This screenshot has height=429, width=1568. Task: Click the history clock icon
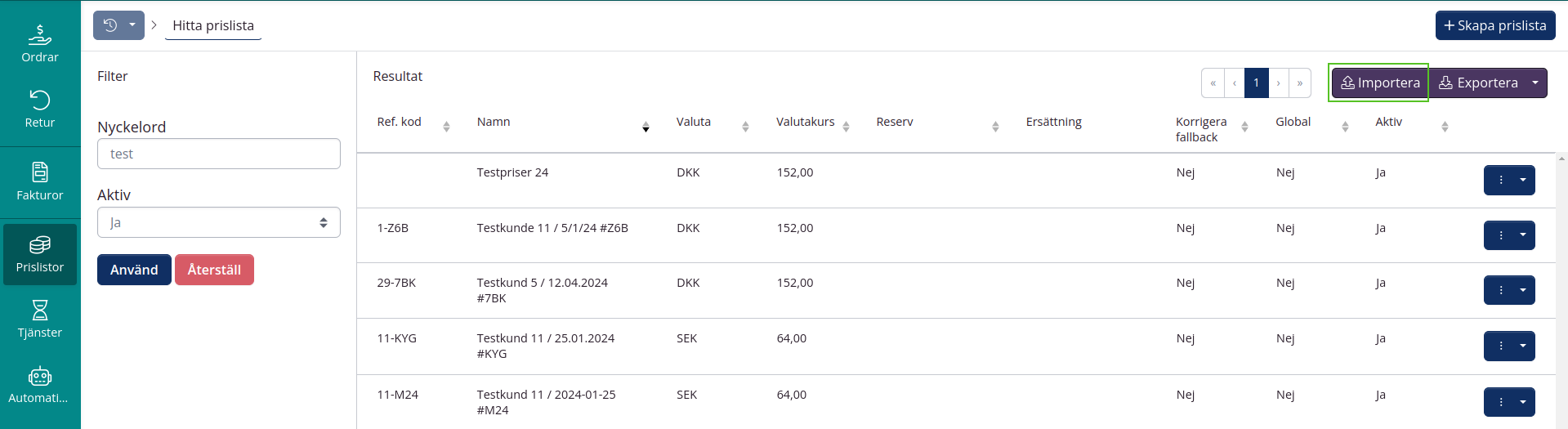[110, 25]
